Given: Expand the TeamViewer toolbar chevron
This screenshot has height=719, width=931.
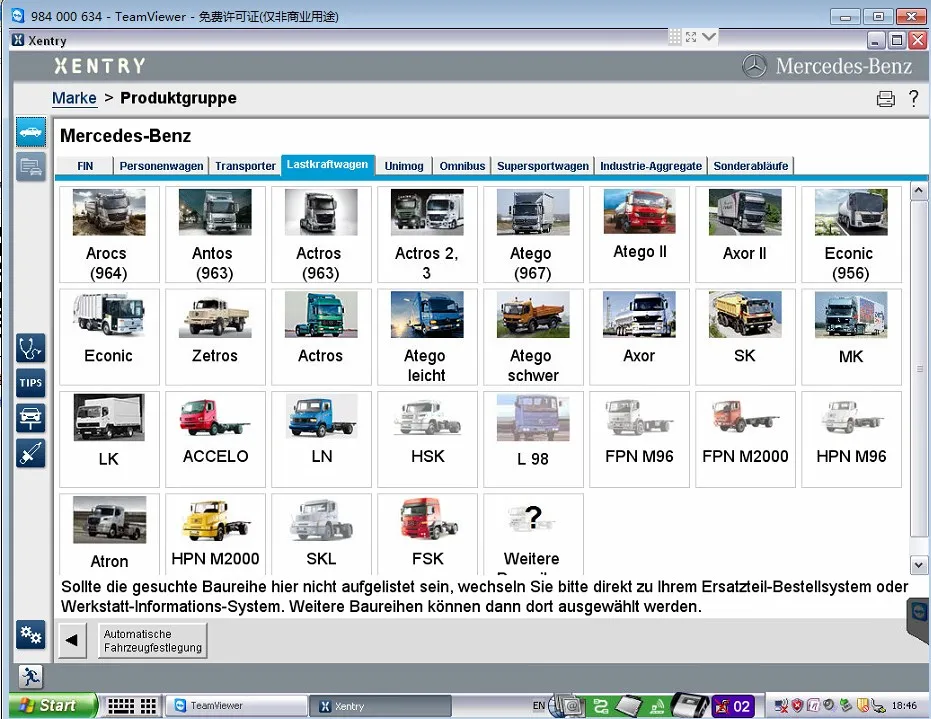Looking at the screenshot, I should point(709,37).
